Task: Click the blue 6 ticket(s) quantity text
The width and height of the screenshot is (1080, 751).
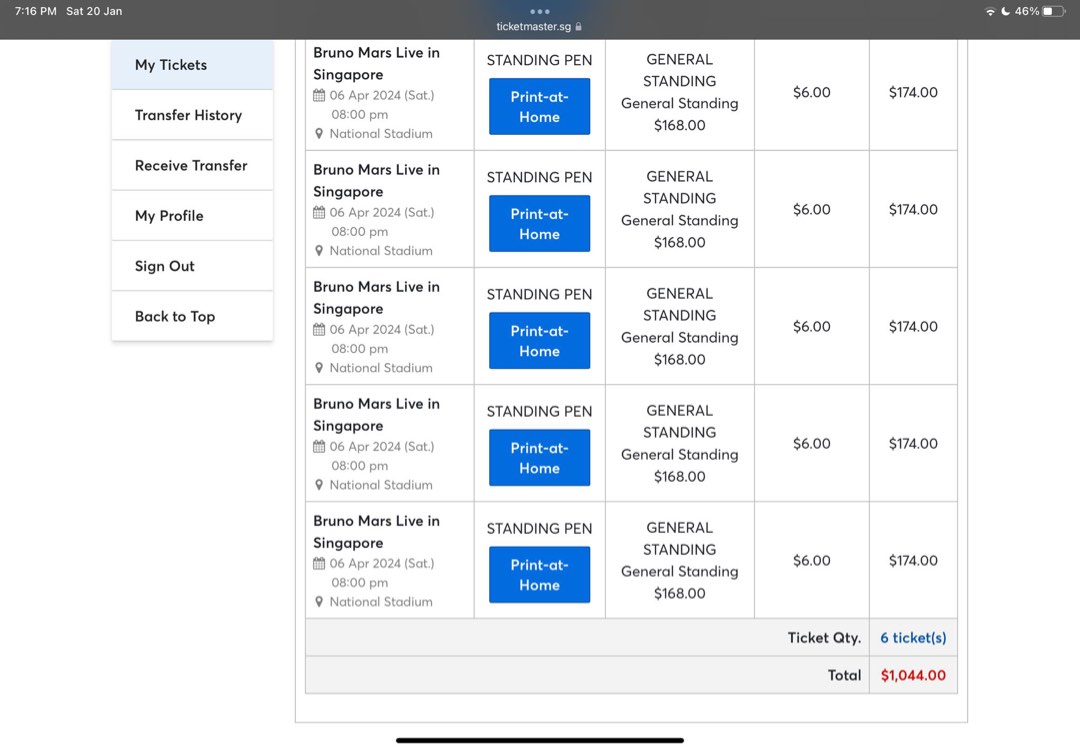Action: [913, 638]
